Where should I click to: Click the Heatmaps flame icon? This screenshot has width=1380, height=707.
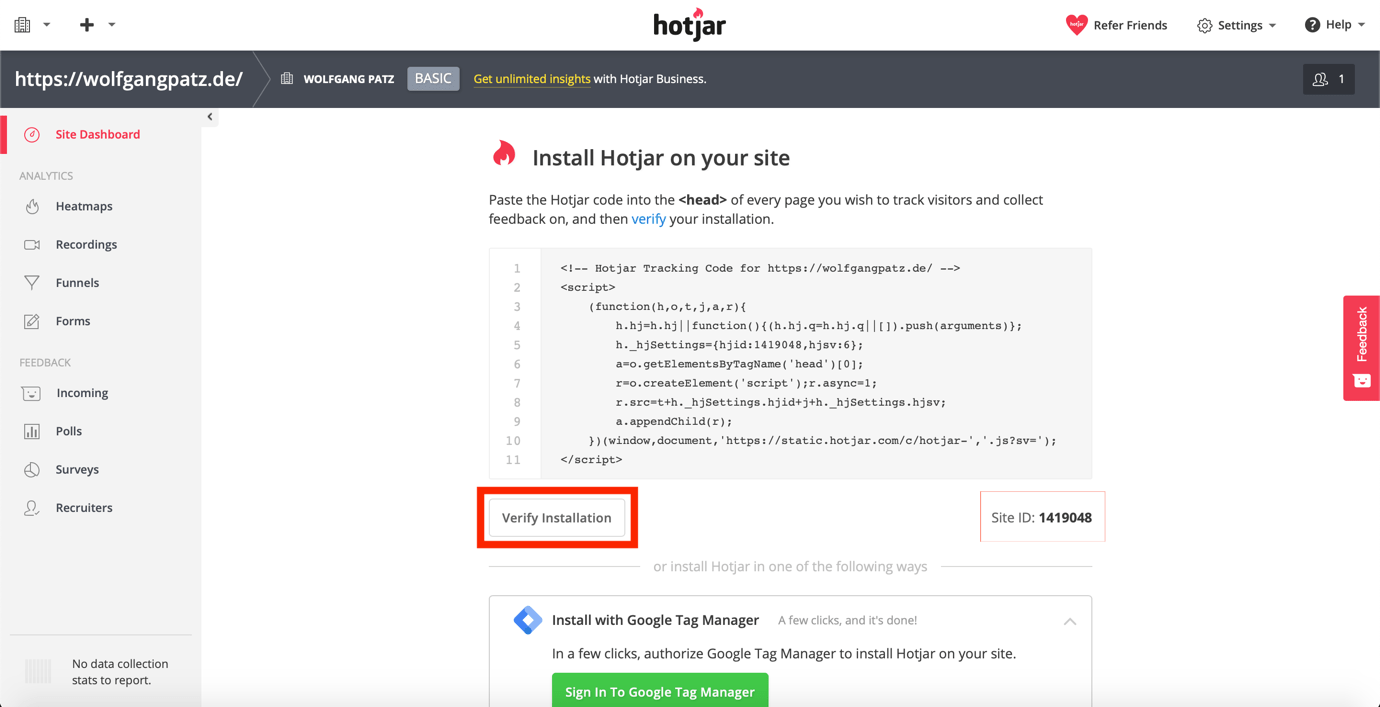pos(32,206)
